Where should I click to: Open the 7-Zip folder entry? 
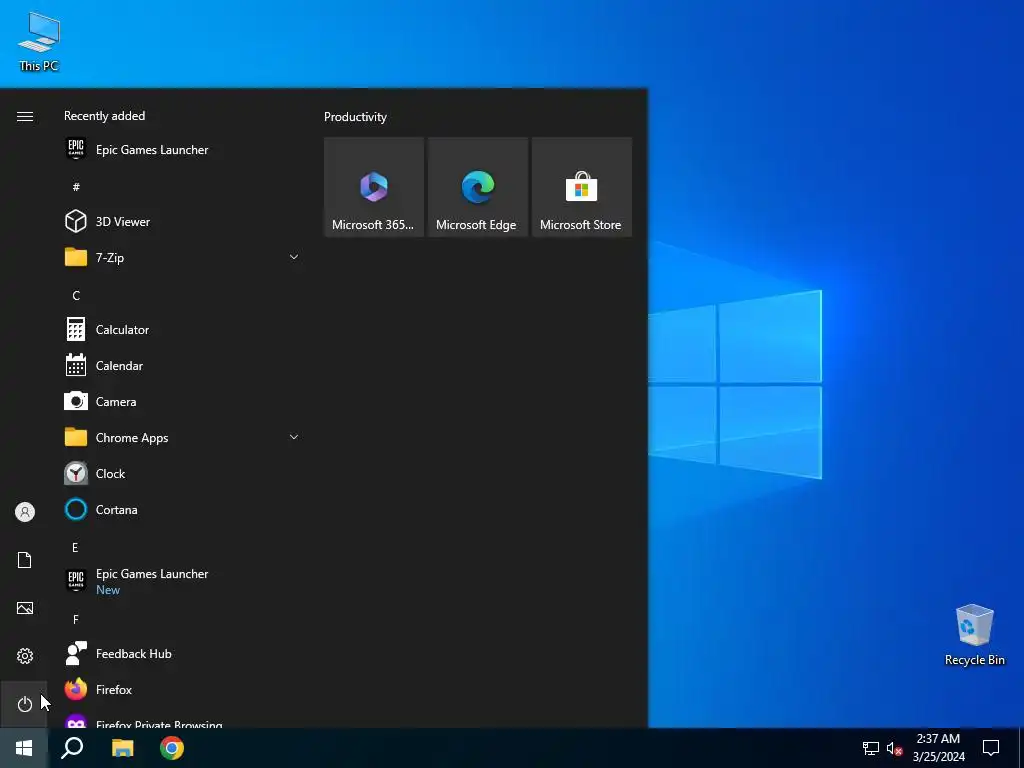tap(183, 257)
